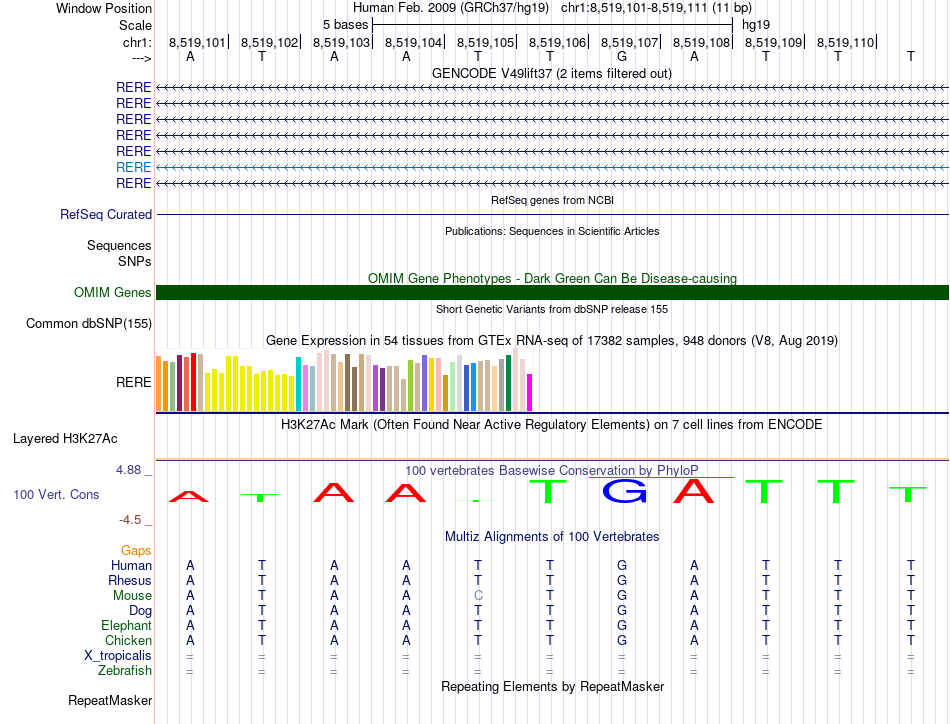950x724 pixels.
Task: Click the Chicken alignment row label
Action: coord(128,640)
